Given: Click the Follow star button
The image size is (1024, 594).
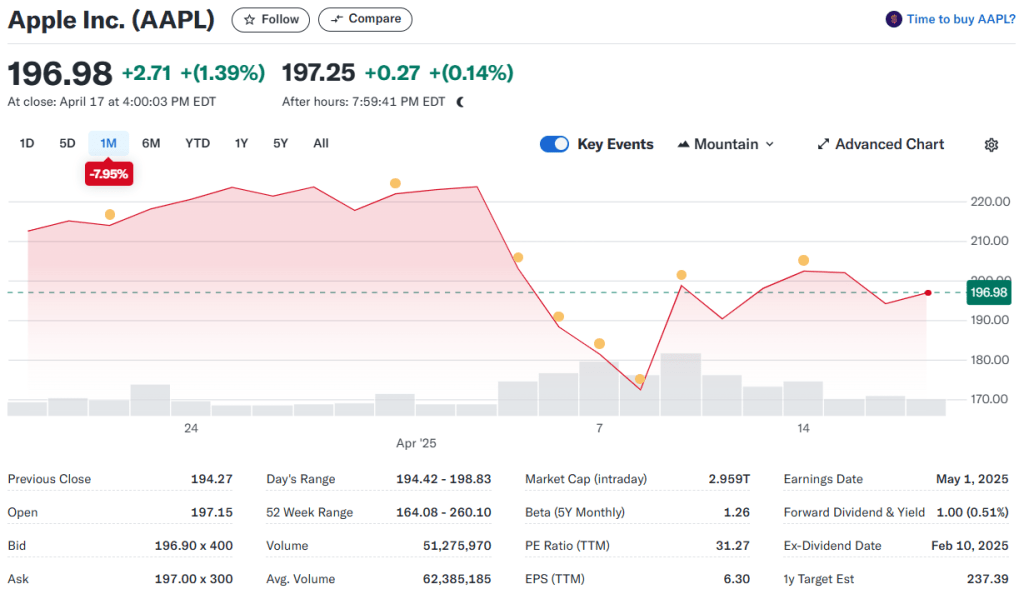Looking at the screenshot, I should coord(270,20).
